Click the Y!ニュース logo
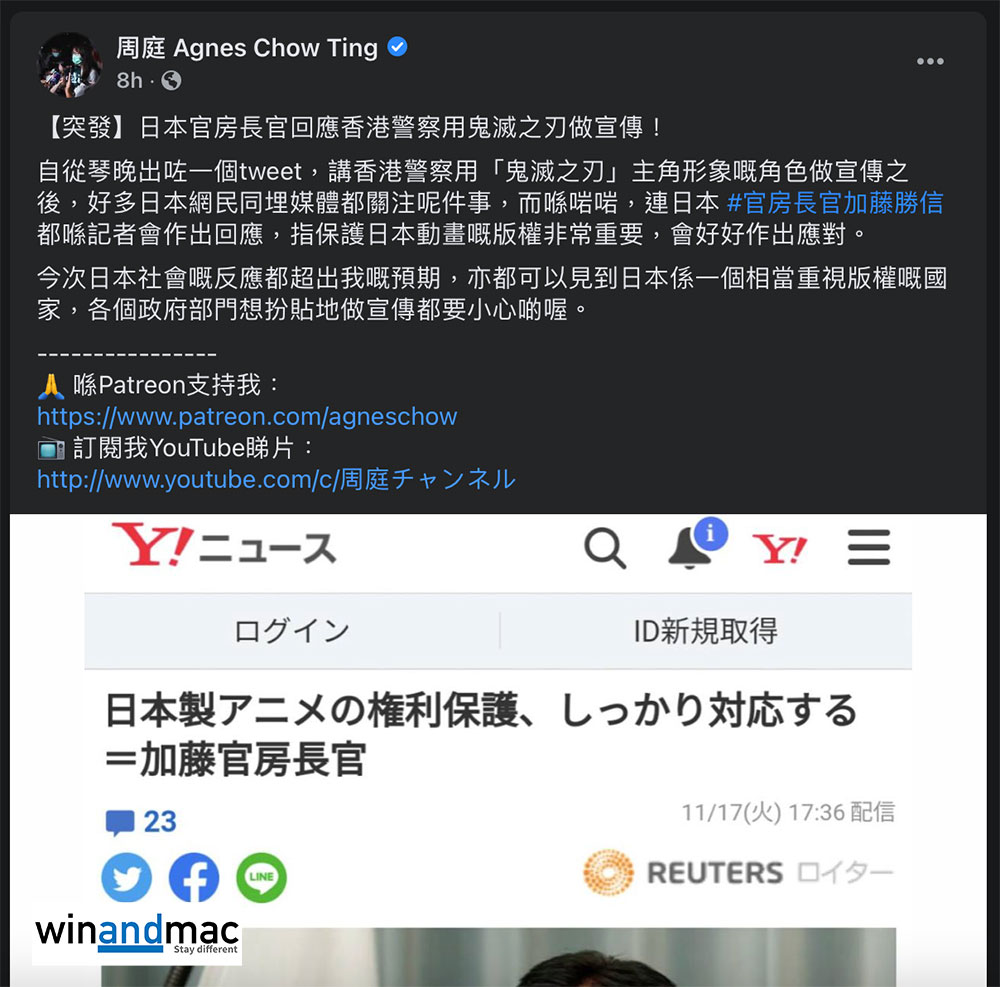 pos(224,545)
